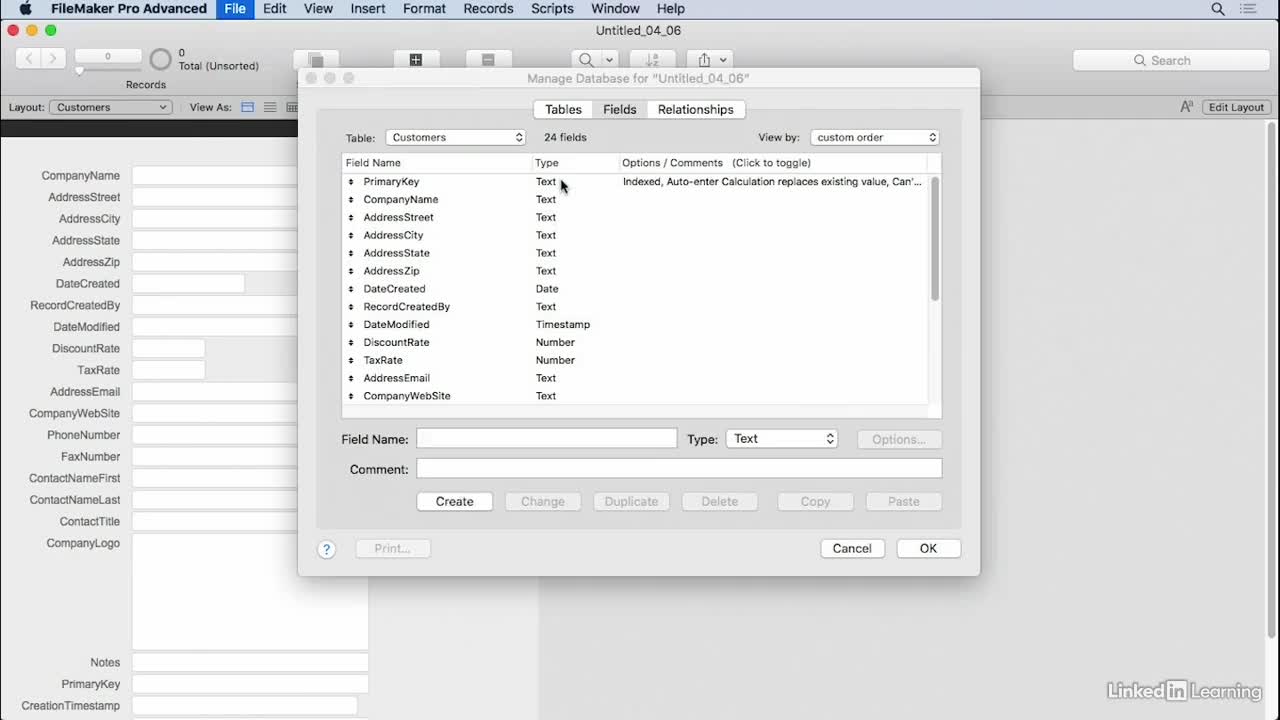
Task: Open the Records menu
Action: coord(488,9)
